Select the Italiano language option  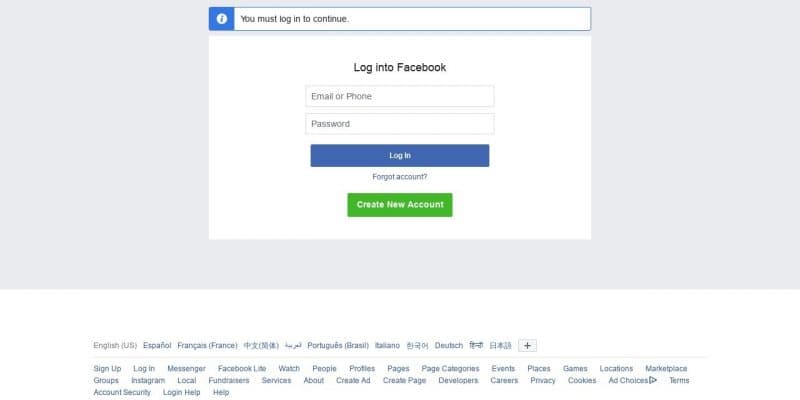[x=387, y=346]
